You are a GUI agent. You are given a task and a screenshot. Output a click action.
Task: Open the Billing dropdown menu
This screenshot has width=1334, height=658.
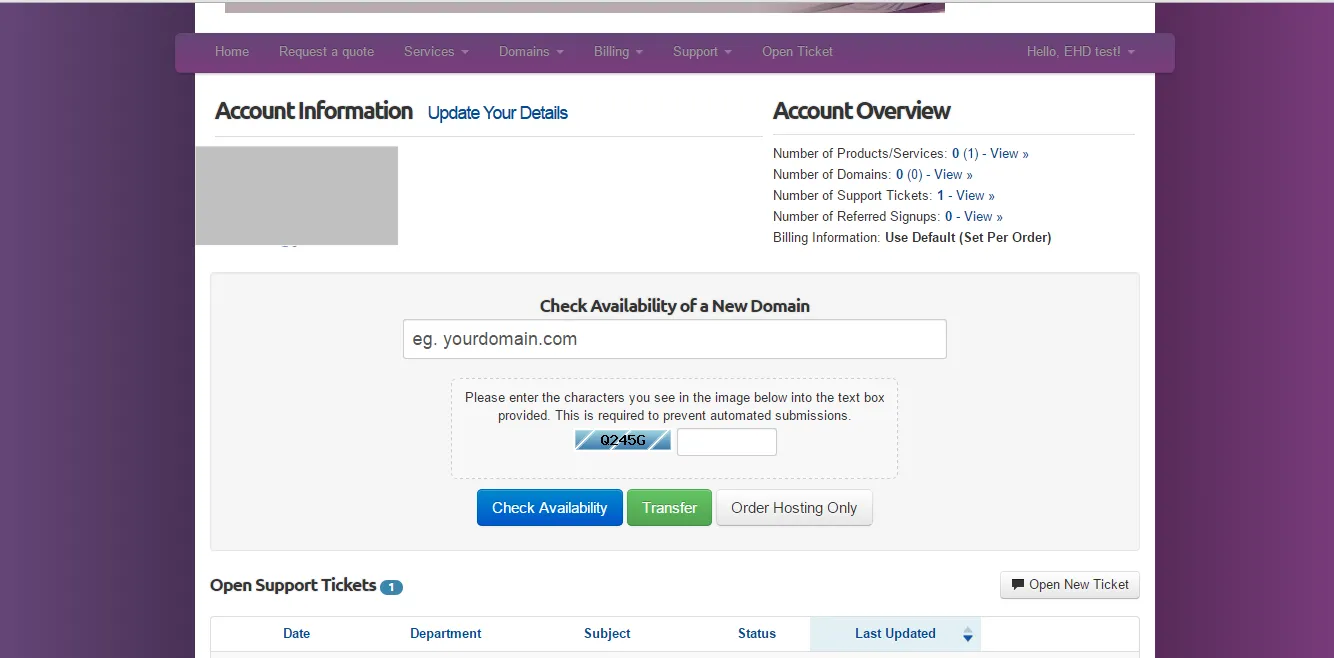point(618,52)
